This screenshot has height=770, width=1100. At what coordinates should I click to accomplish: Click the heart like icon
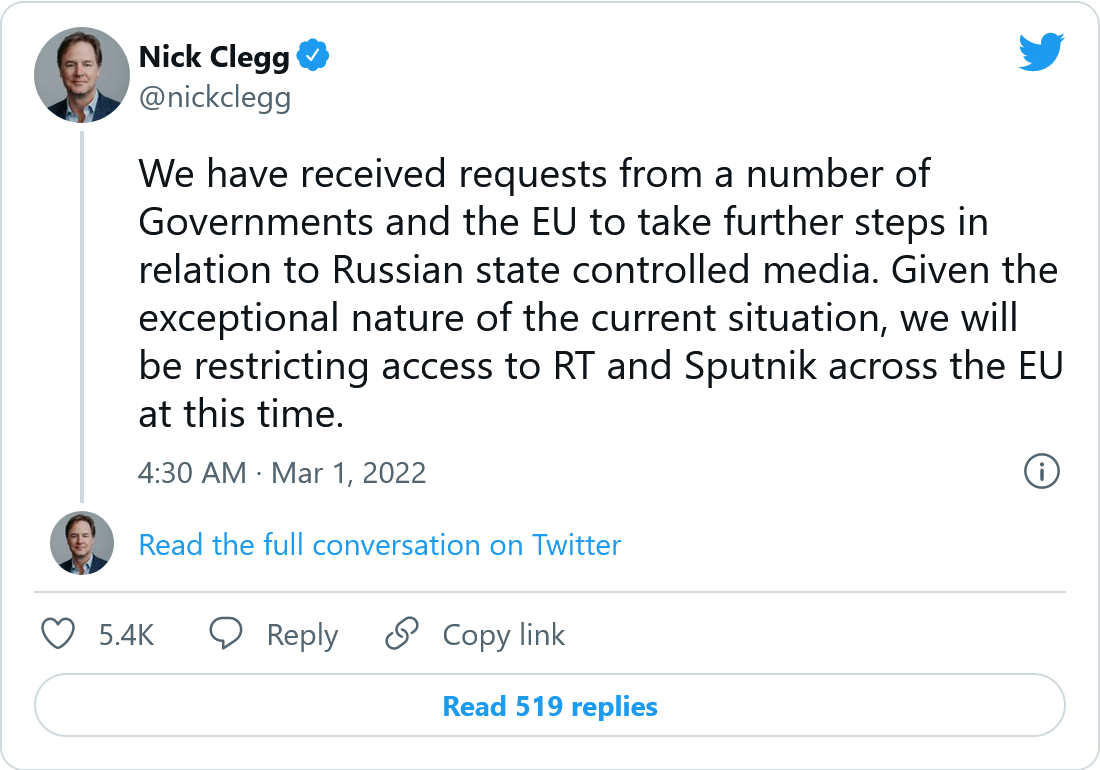(x=59, y=634)
